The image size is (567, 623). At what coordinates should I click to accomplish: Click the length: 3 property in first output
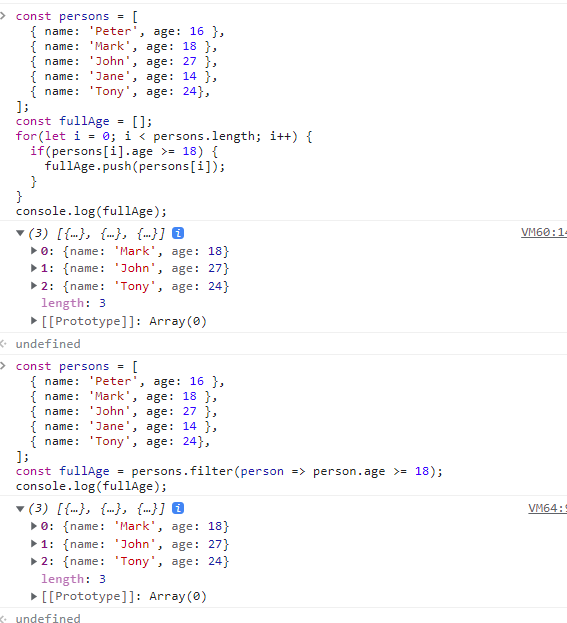click(74, 303)
